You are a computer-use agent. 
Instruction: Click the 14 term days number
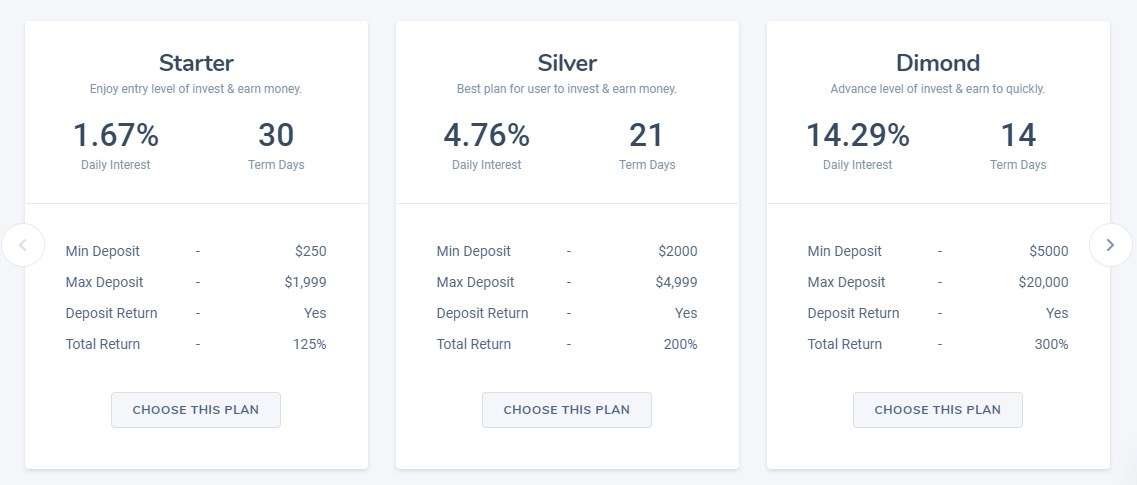coord(1018,135)
